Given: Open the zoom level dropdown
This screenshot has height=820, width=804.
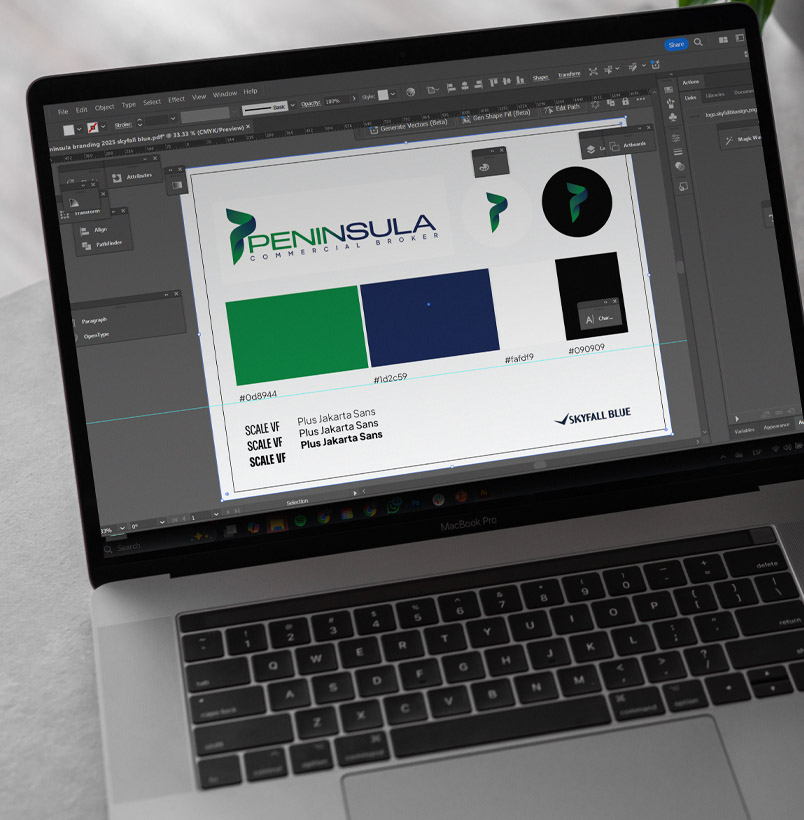Looking at the screenshot, I should click(122, 528).
